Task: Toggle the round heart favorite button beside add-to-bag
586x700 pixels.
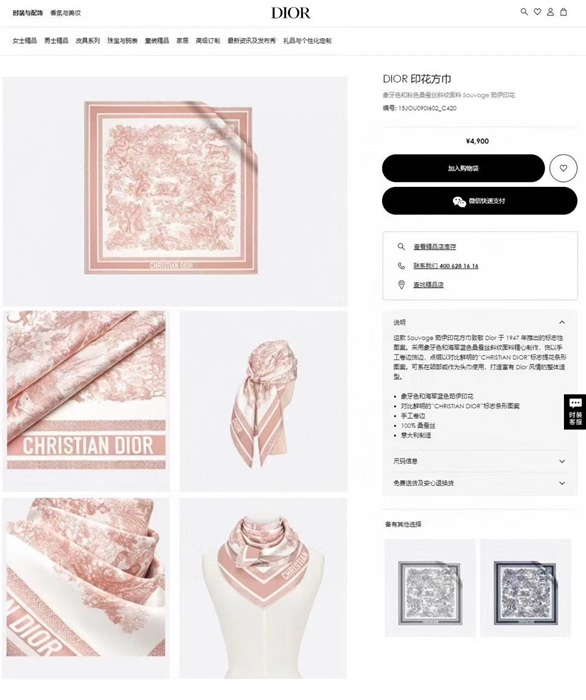Action: pos(563,168)
